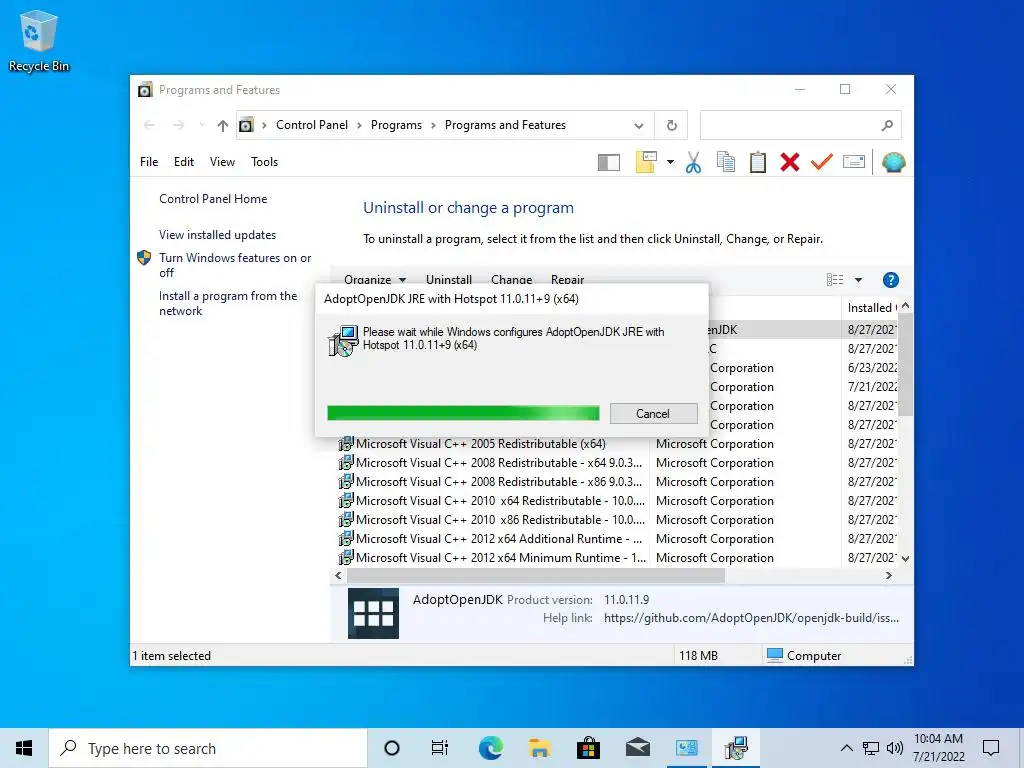Click the Refresh button in address bar
This screenshot has height=768, width=1024.
coord(671,125)
